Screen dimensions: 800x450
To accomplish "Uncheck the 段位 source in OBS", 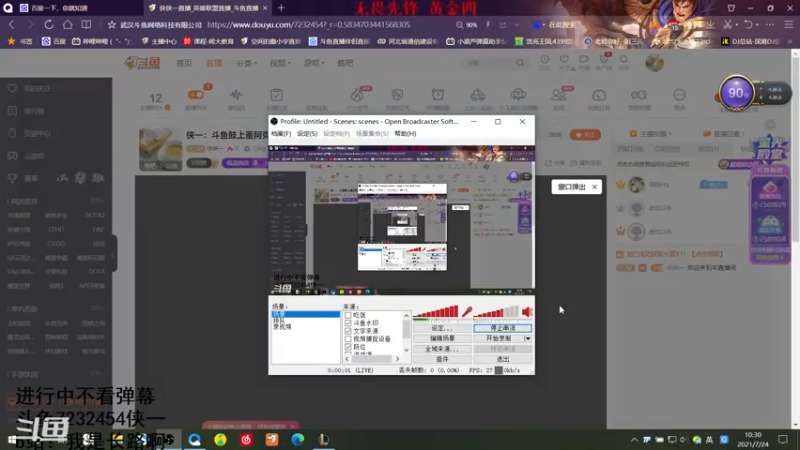I will [x=348, y=346].
